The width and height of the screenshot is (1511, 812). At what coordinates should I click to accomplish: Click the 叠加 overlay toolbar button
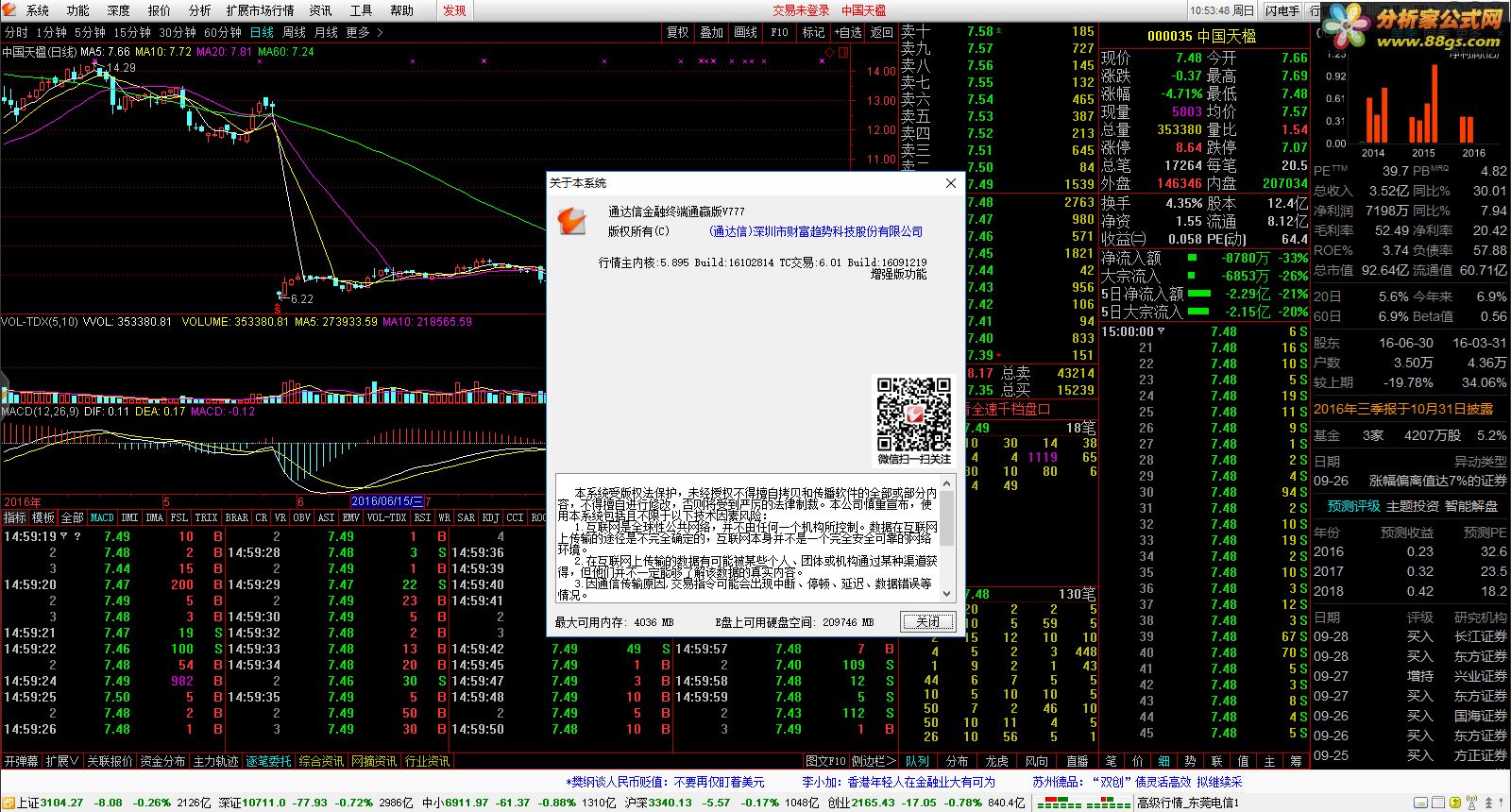point(712,32)
